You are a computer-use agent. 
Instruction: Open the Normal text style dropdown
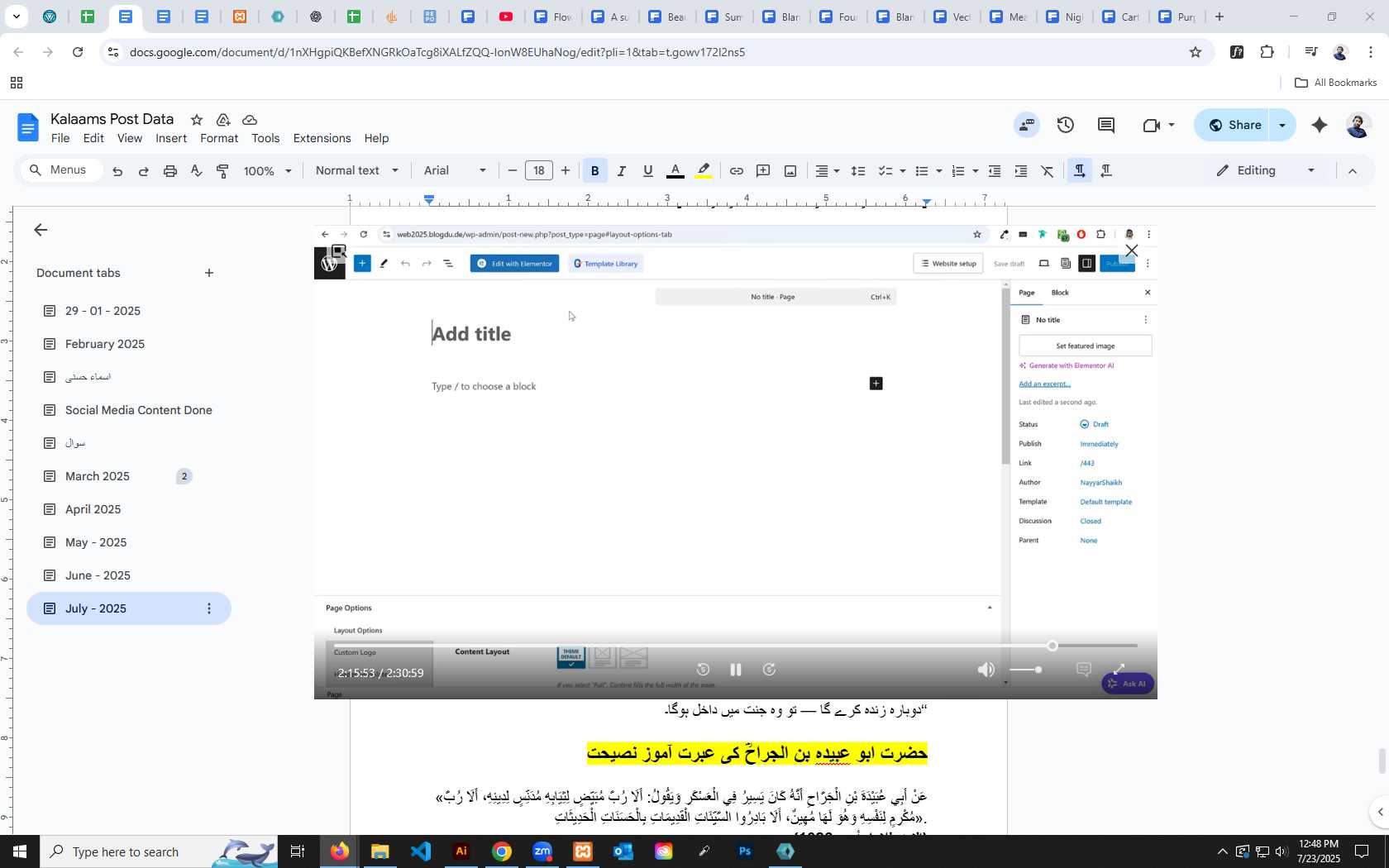[357, 171]
